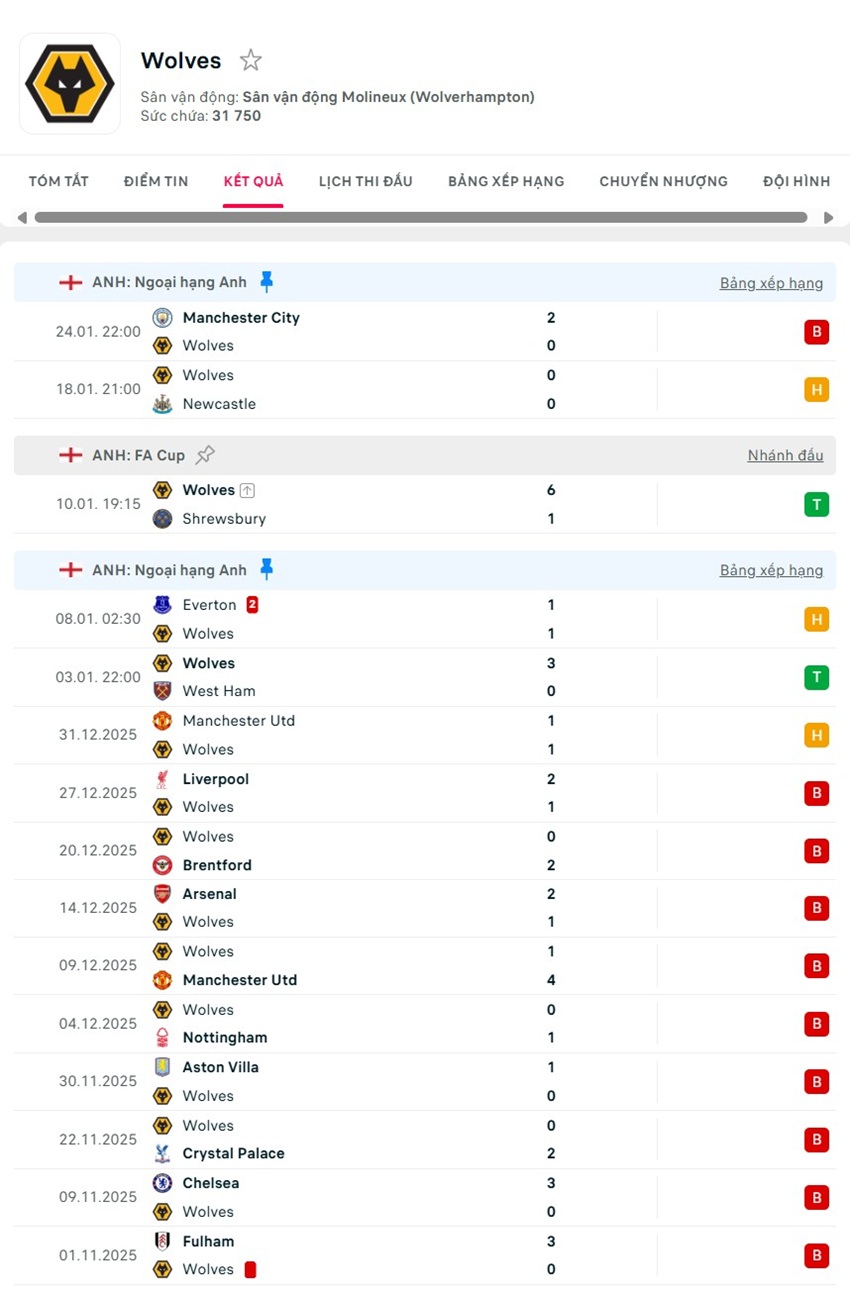This screenshot has height=1294, width=850.
Task: Click the England flag next to FA Cup
Action: (71, 455)
